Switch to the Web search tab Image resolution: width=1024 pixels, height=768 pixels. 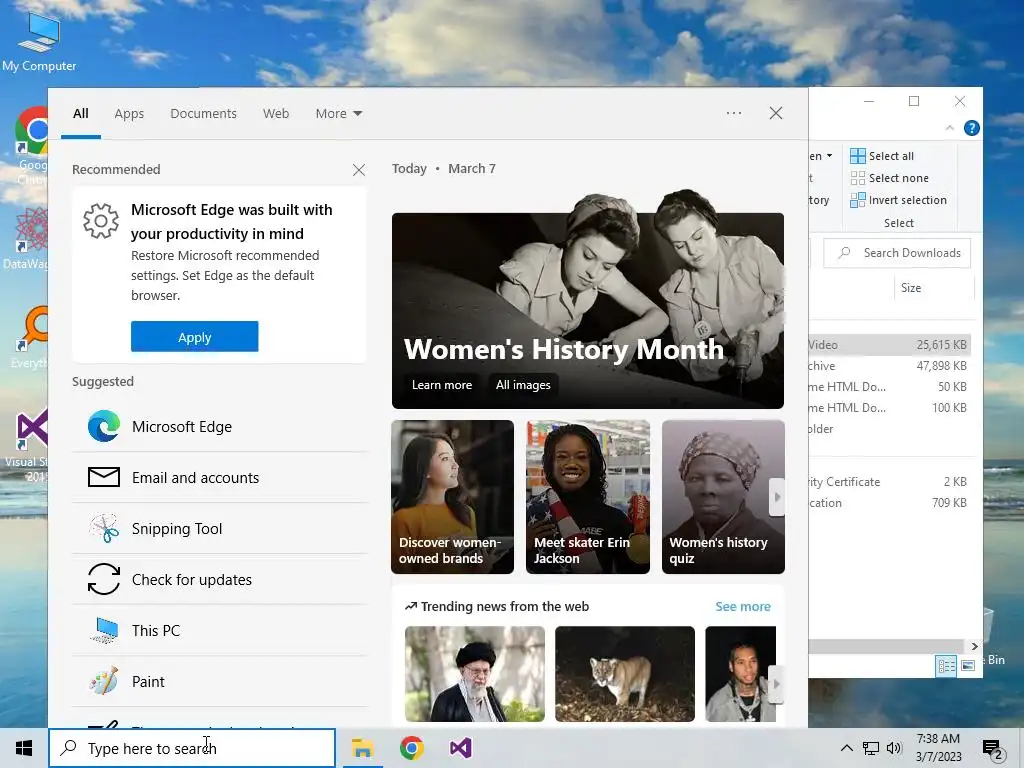[276, 114]
